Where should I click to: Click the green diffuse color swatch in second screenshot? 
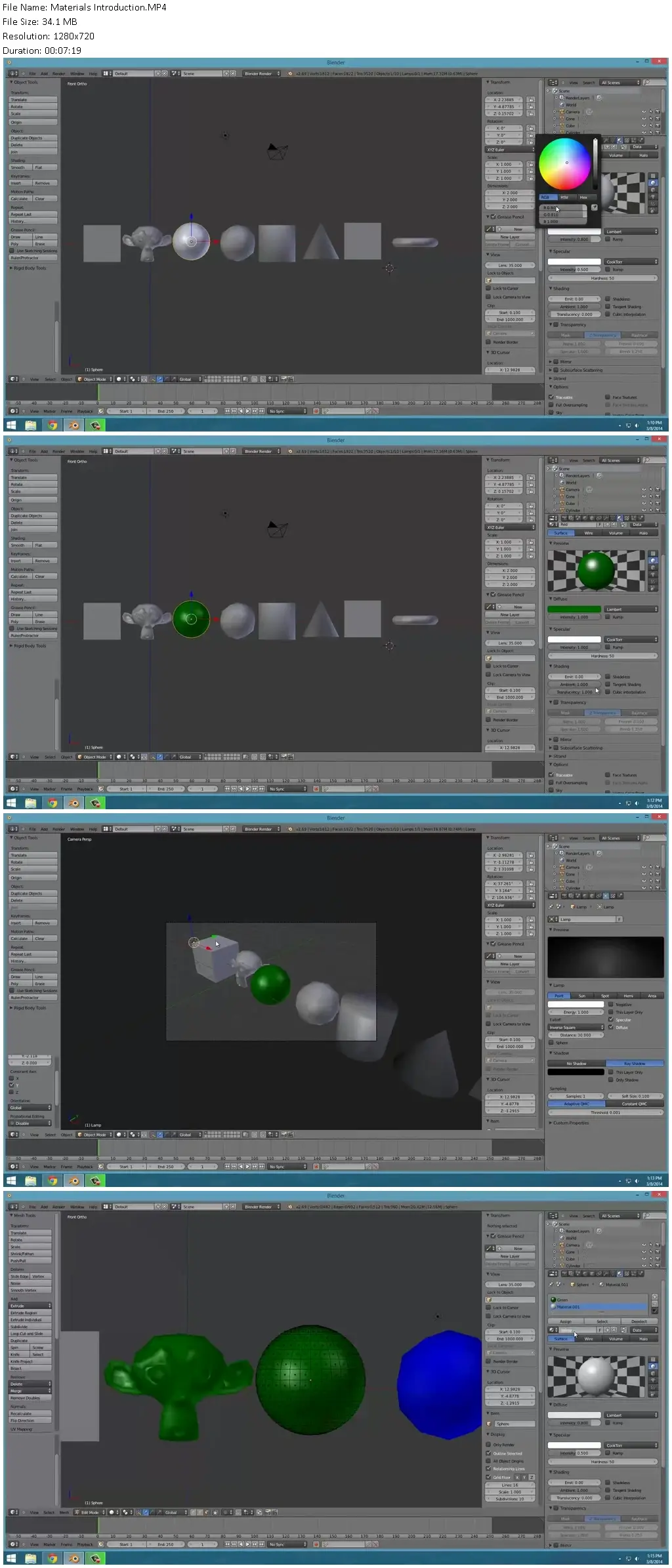coord(574,609)
